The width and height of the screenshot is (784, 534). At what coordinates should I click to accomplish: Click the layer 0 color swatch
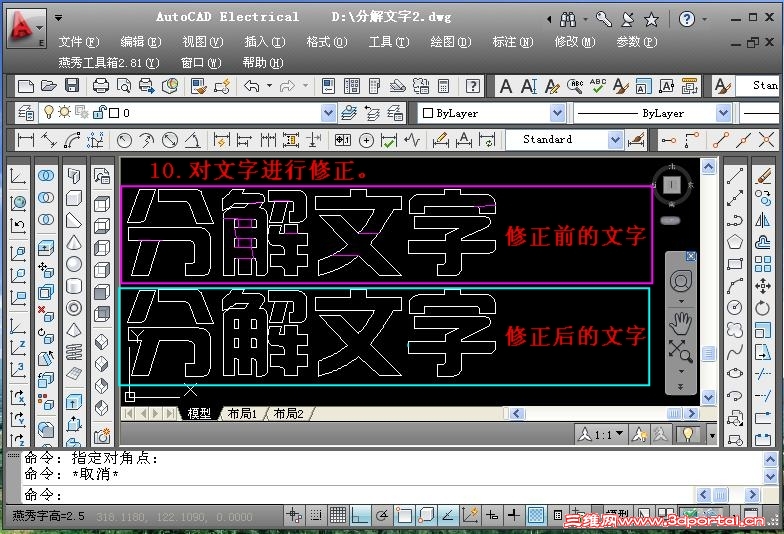[x=114, y=113]
